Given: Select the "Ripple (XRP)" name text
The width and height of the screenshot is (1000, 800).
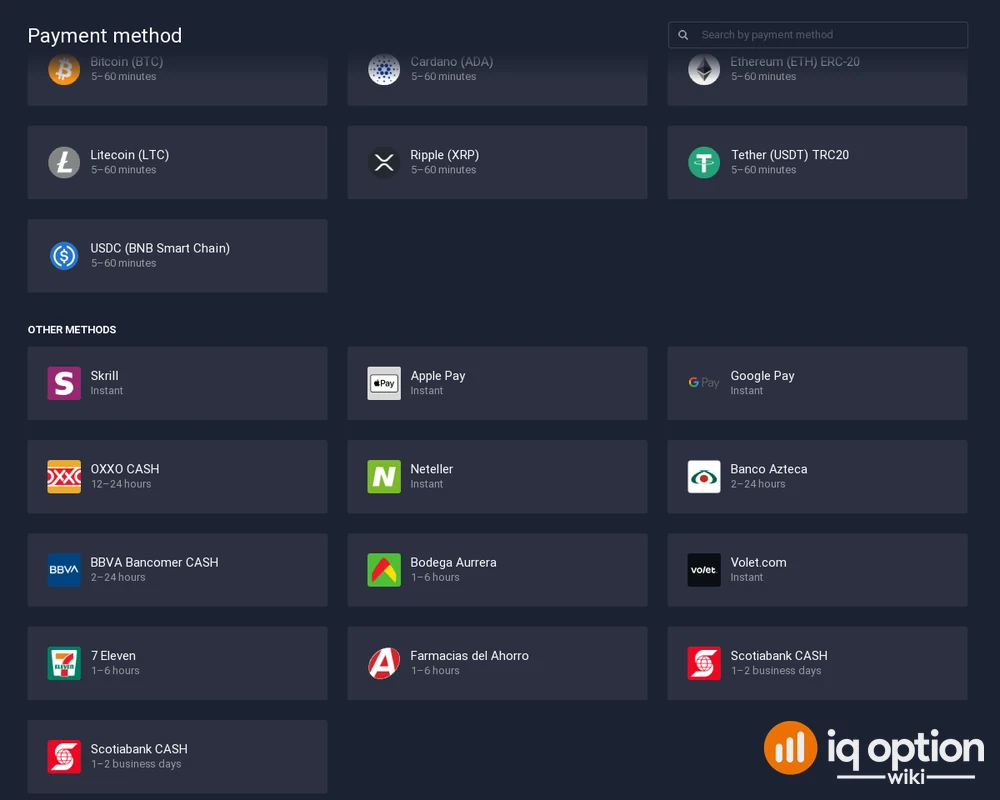Looking at the screenshot, I should click(x=445, y=155).
